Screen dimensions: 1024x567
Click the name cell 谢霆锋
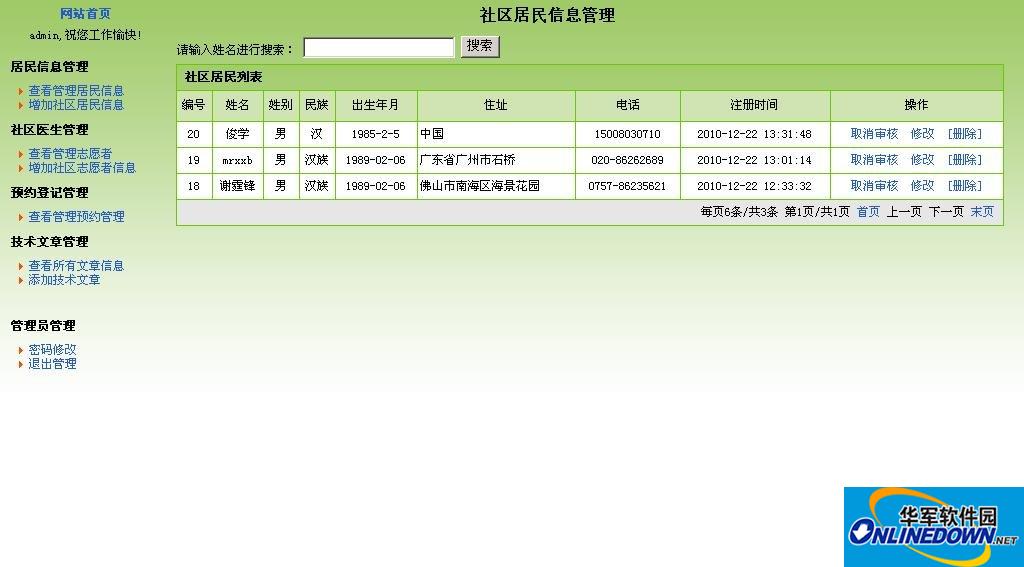238,186
